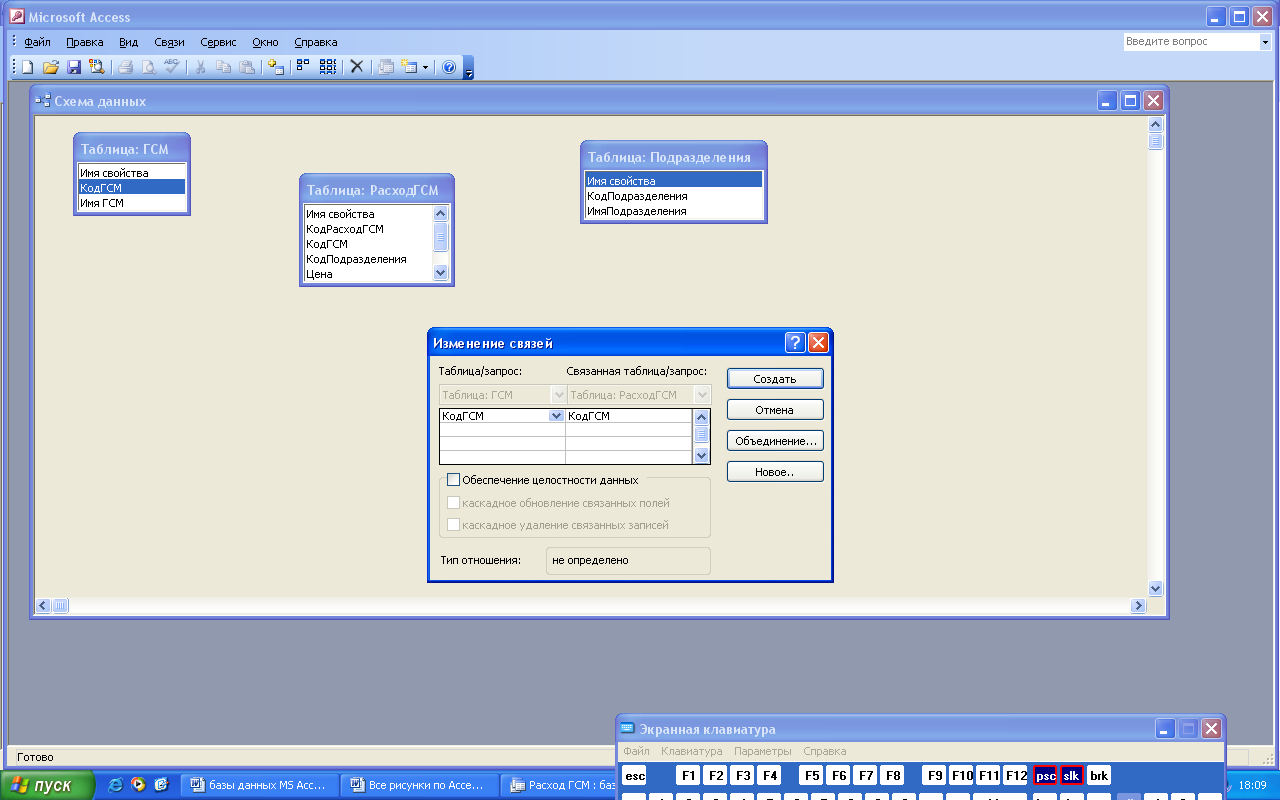Select Цена field in РасходГСМ table
1280x800 pixels.
pyautogui.click(x=368, y=273)
